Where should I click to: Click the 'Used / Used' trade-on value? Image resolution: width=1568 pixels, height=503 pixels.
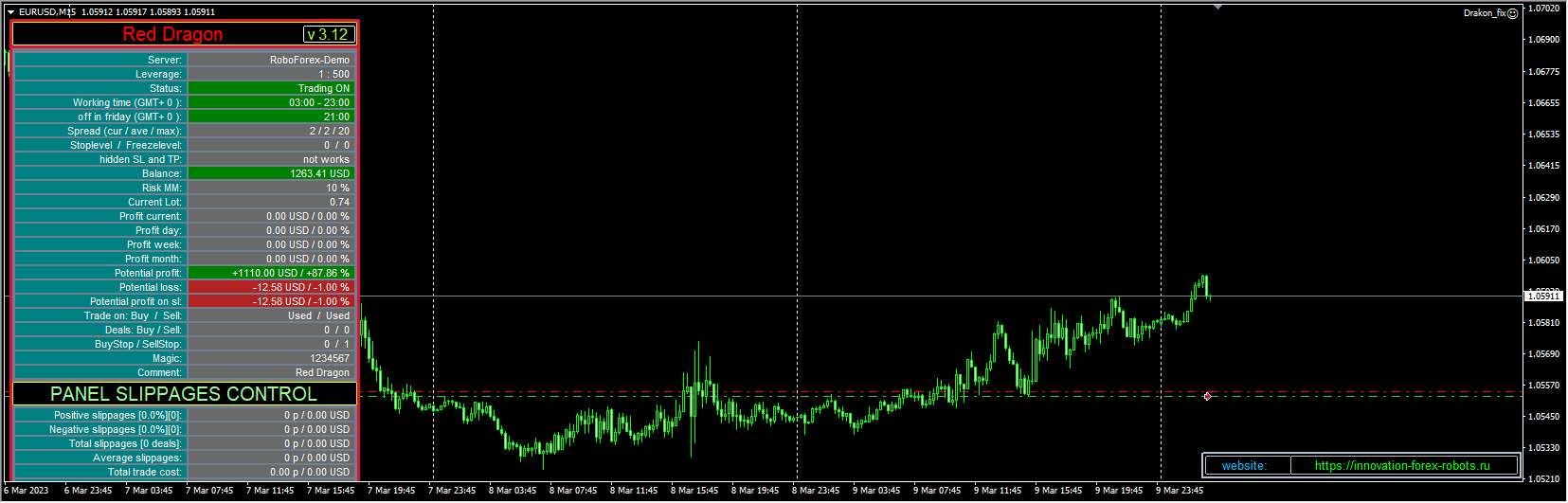pyautogui.click(x=270, y=315)
